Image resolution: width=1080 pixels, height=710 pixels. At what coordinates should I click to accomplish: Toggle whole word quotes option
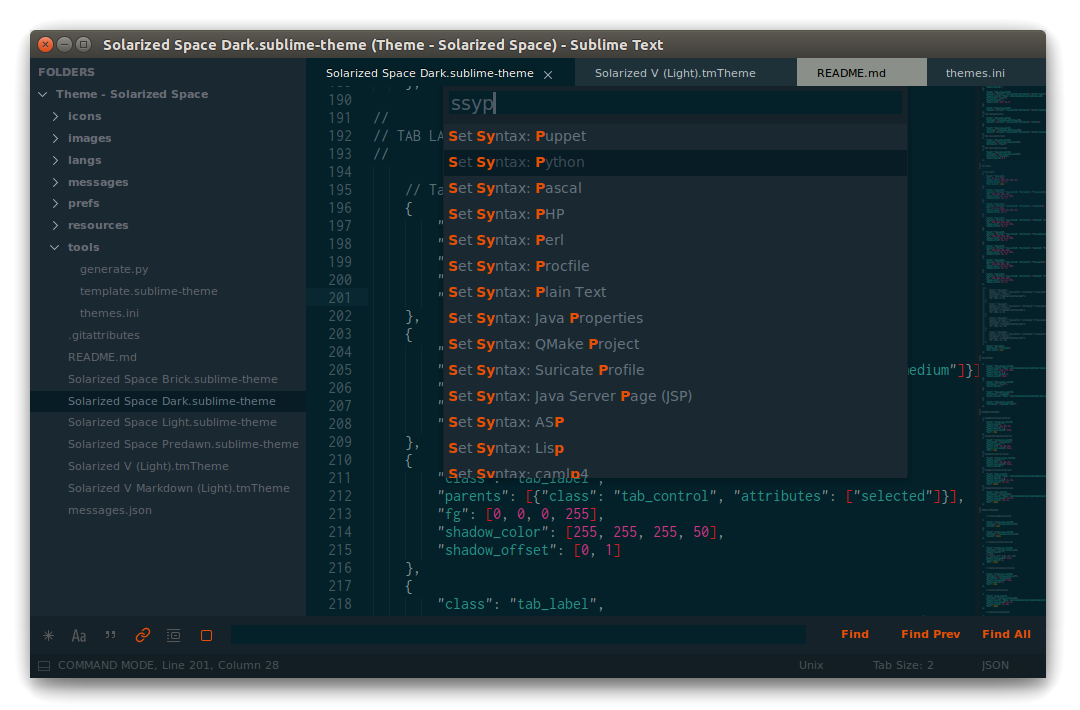click(x=110, y=635)
